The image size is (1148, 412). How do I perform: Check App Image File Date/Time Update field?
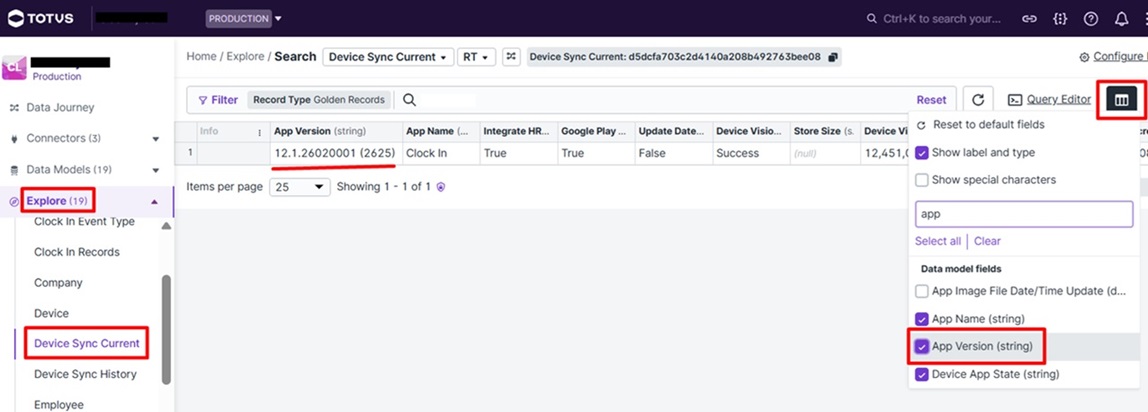point(922,291)
